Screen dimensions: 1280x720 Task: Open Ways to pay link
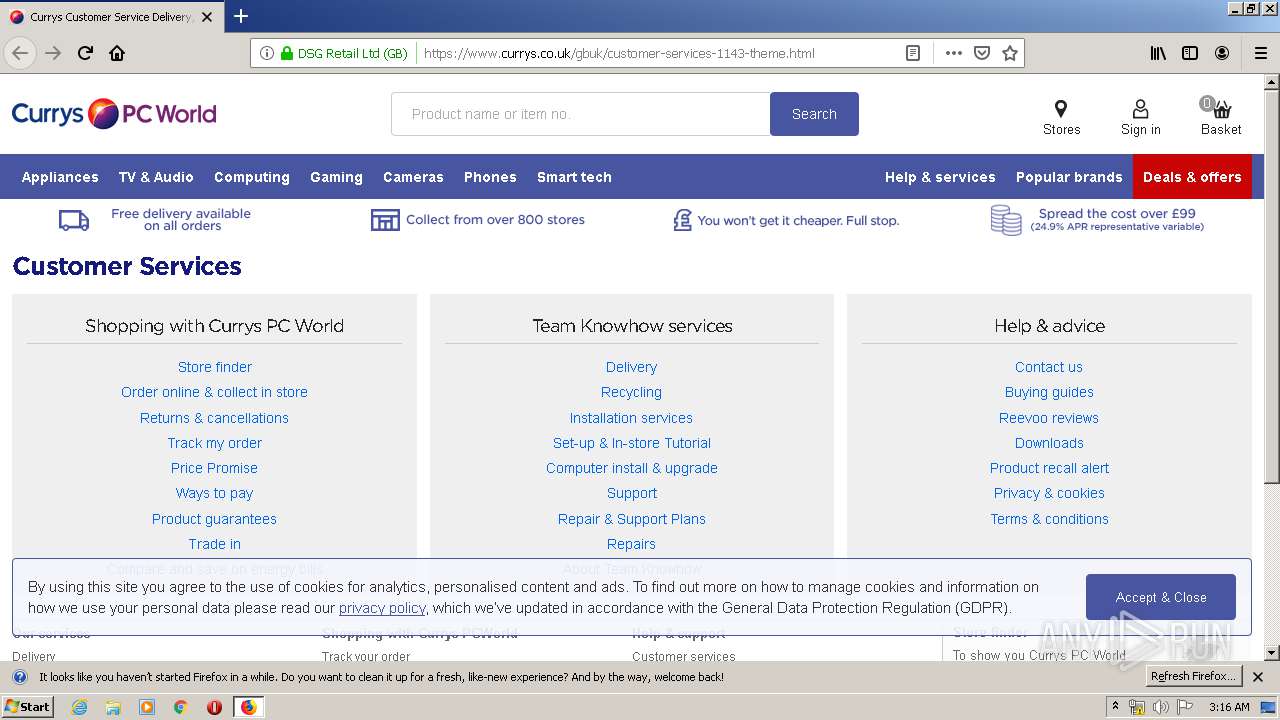[x=214, y=493]
